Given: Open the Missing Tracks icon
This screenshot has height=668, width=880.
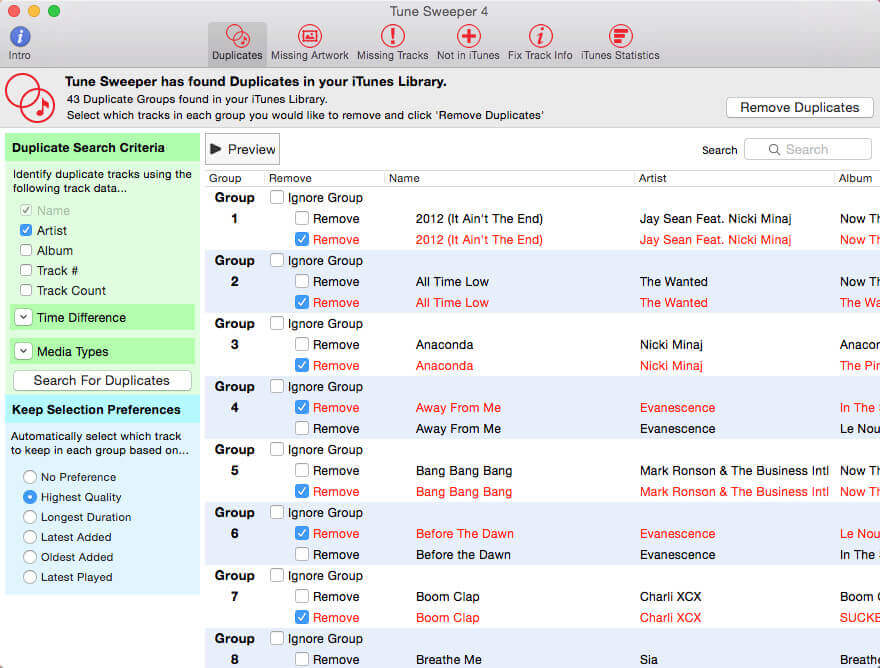Looking at the screenshot, I should pyautogui.click(x=392, y=36).
